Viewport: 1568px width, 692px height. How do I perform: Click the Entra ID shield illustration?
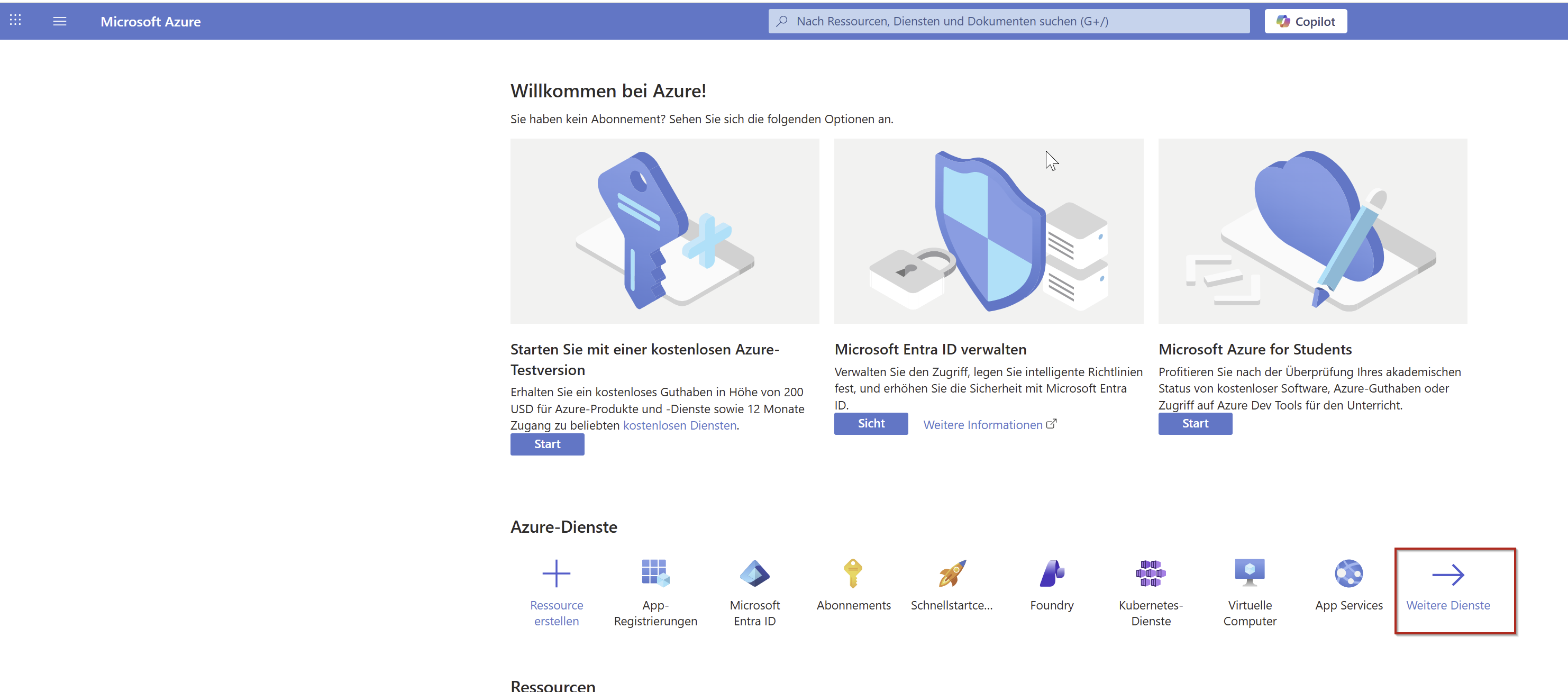[x=989, y=231]
